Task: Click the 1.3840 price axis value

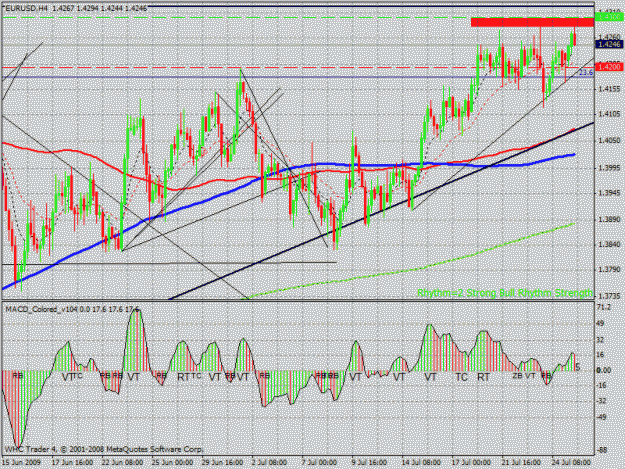Action: point(609,245)
